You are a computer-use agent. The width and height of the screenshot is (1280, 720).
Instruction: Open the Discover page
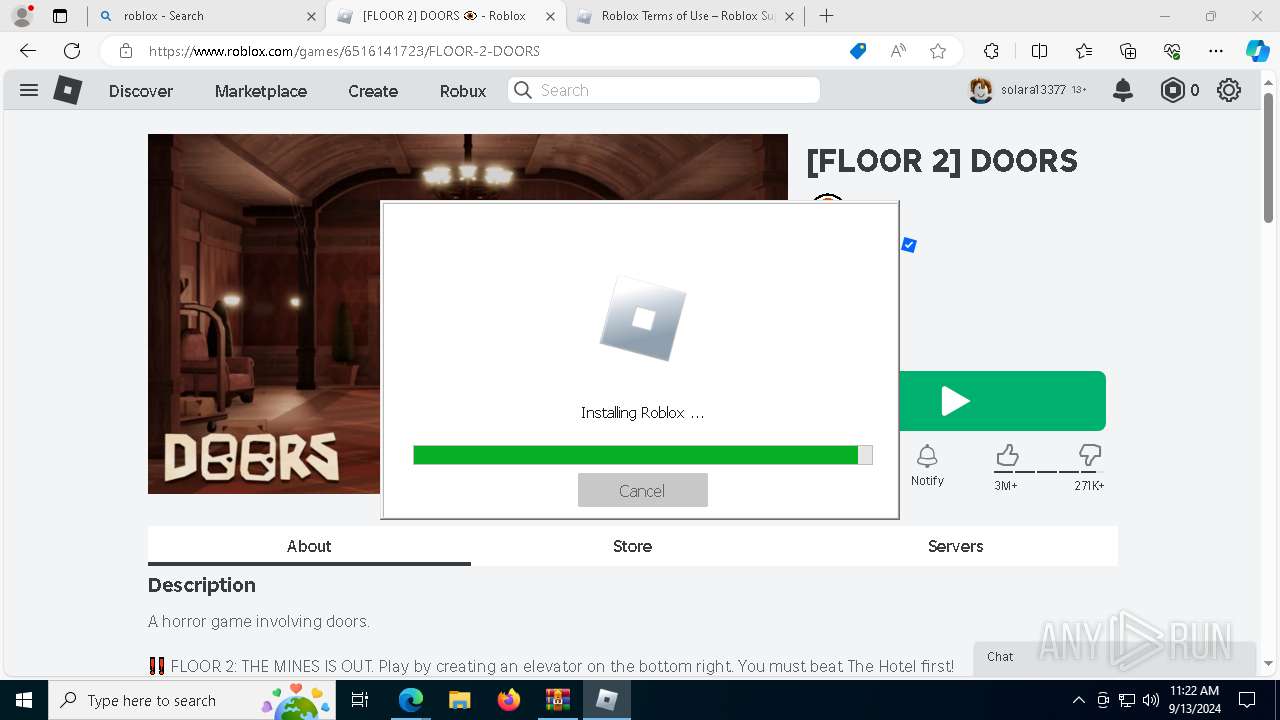coord(141,91)
